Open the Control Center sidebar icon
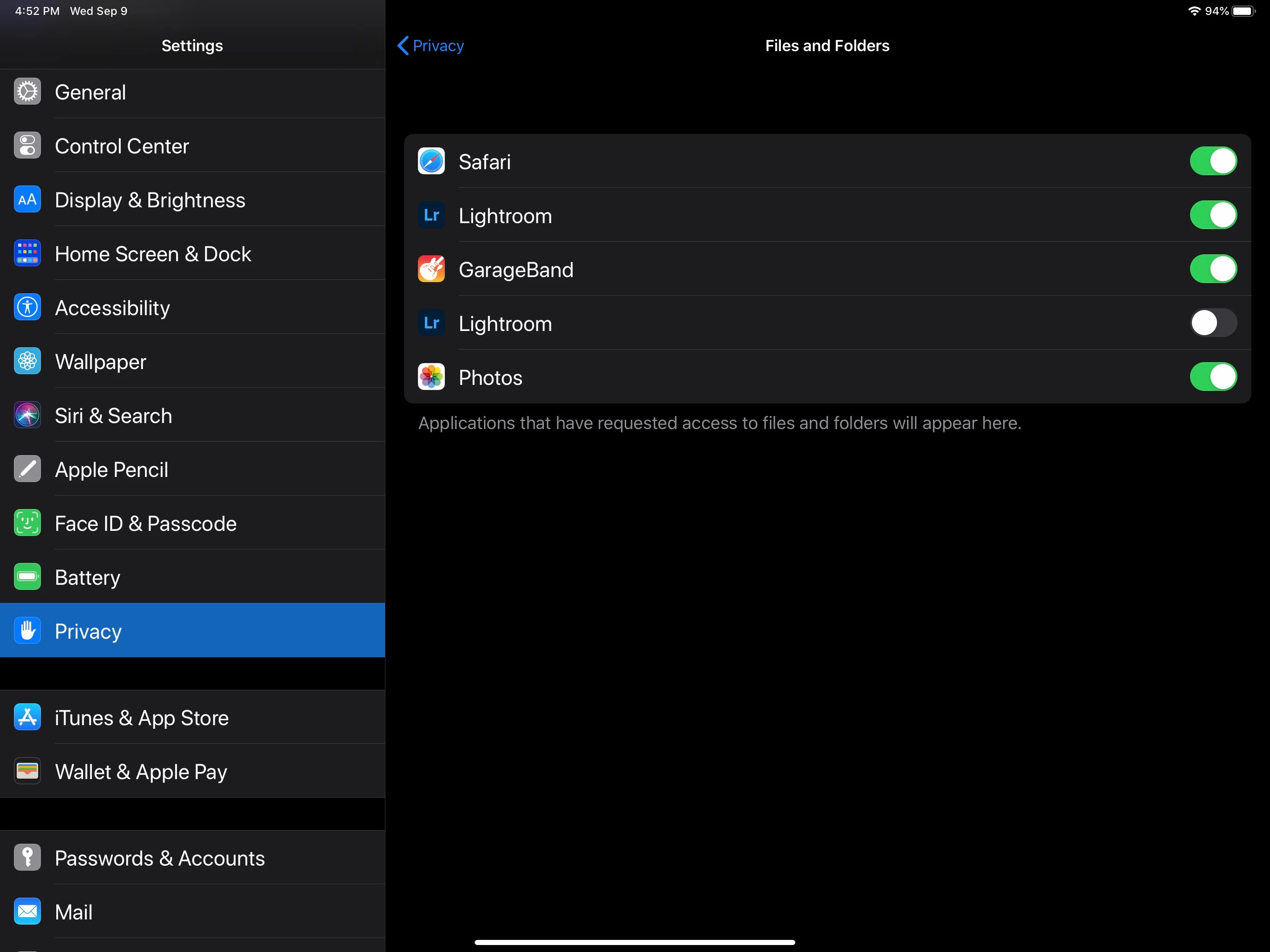Image resolution: width=1270 pixels, height=952 pixels. point(27,146)
